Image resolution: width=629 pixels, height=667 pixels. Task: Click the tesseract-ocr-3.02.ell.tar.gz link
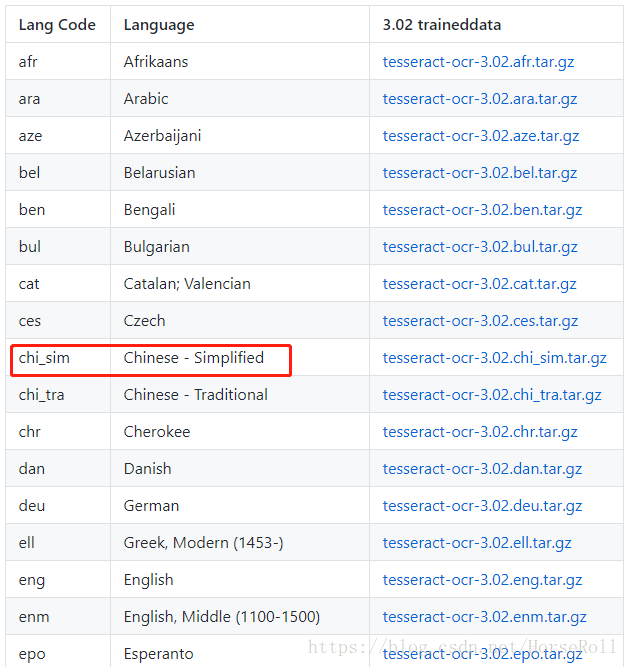coord(477,543)
